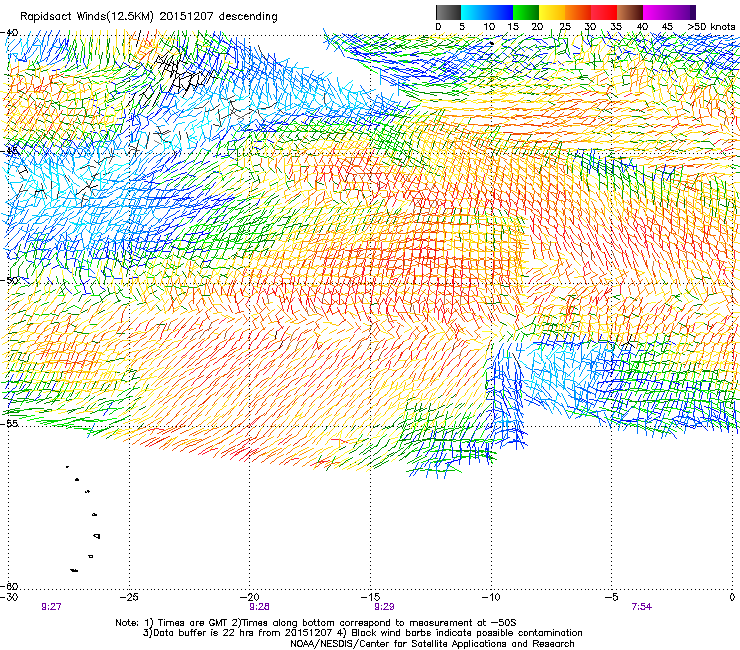Click the purple "9:27" swath time
The width and height of the screenshot is (740, 650).
tap(51, 607)
